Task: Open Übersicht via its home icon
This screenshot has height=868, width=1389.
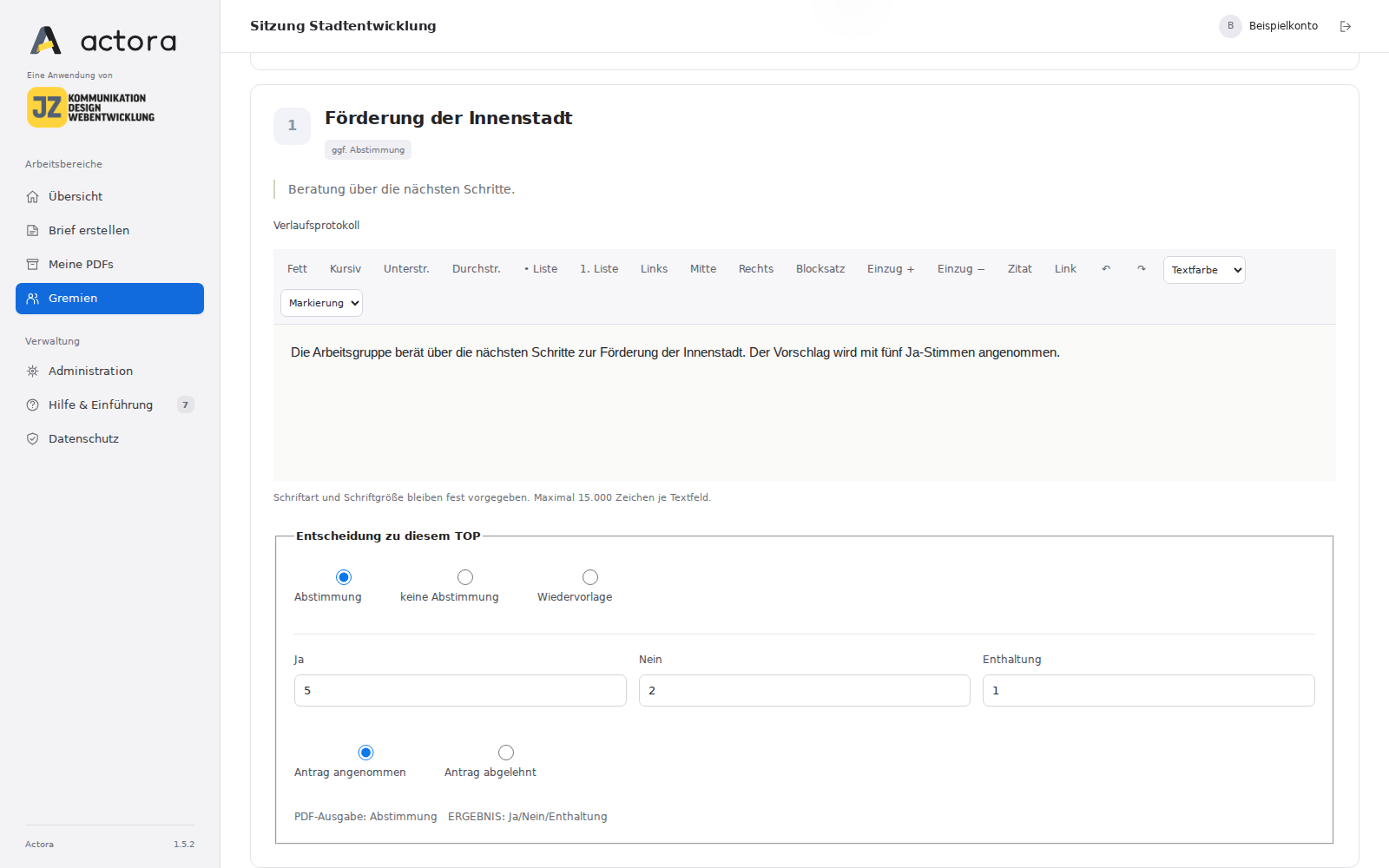Action: [x=32, y=197]
